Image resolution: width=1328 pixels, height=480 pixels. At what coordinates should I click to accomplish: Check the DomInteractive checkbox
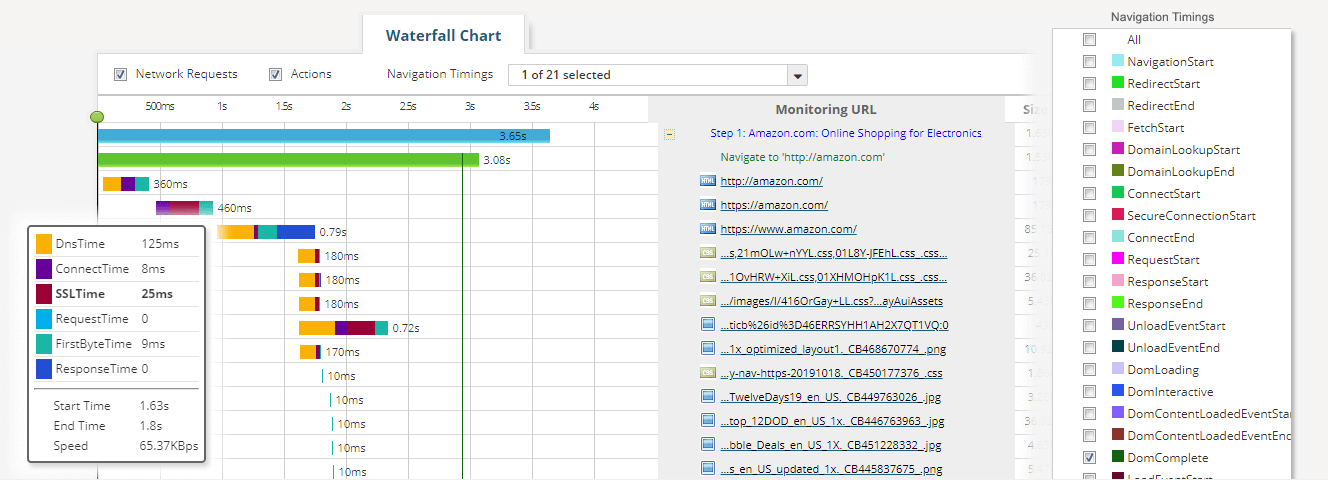tap(1089, 392)
